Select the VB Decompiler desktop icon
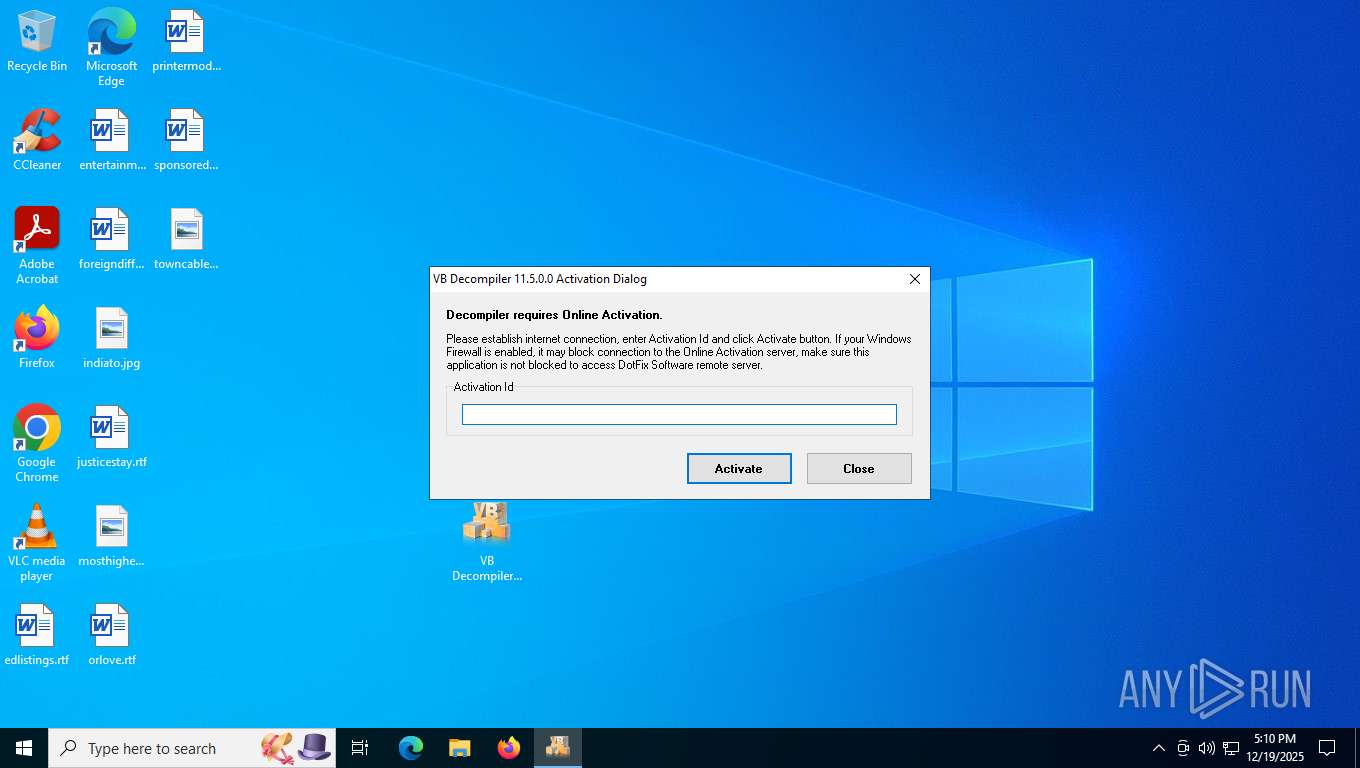This screenshot has width=1360, height=768. click(487, 542)
